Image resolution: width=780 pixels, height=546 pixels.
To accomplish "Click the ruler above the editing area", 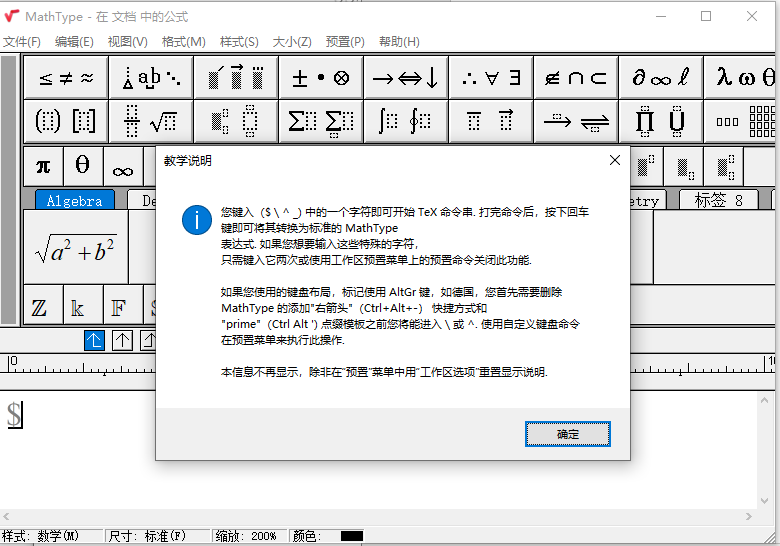I will point(390,364).
